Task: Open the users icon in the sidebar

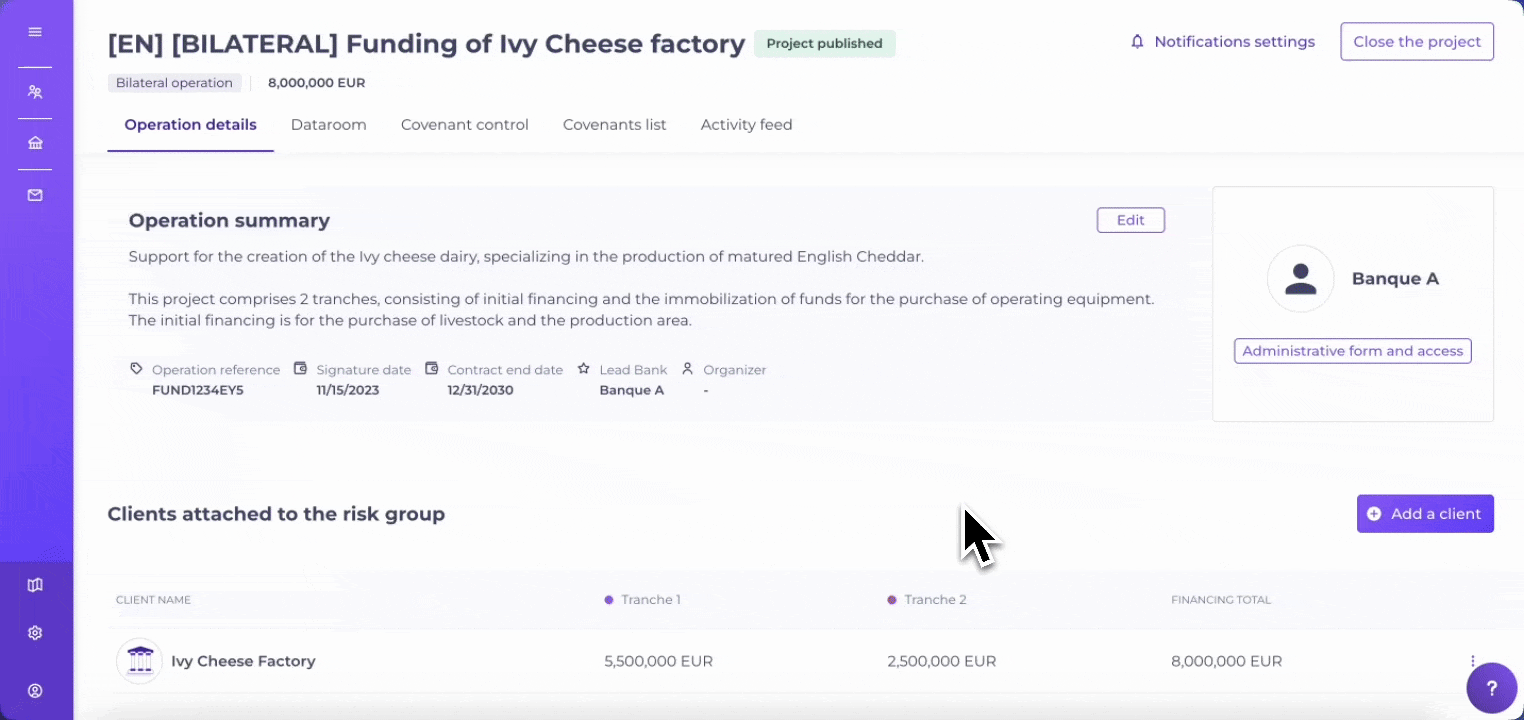Action: [35, 92]
